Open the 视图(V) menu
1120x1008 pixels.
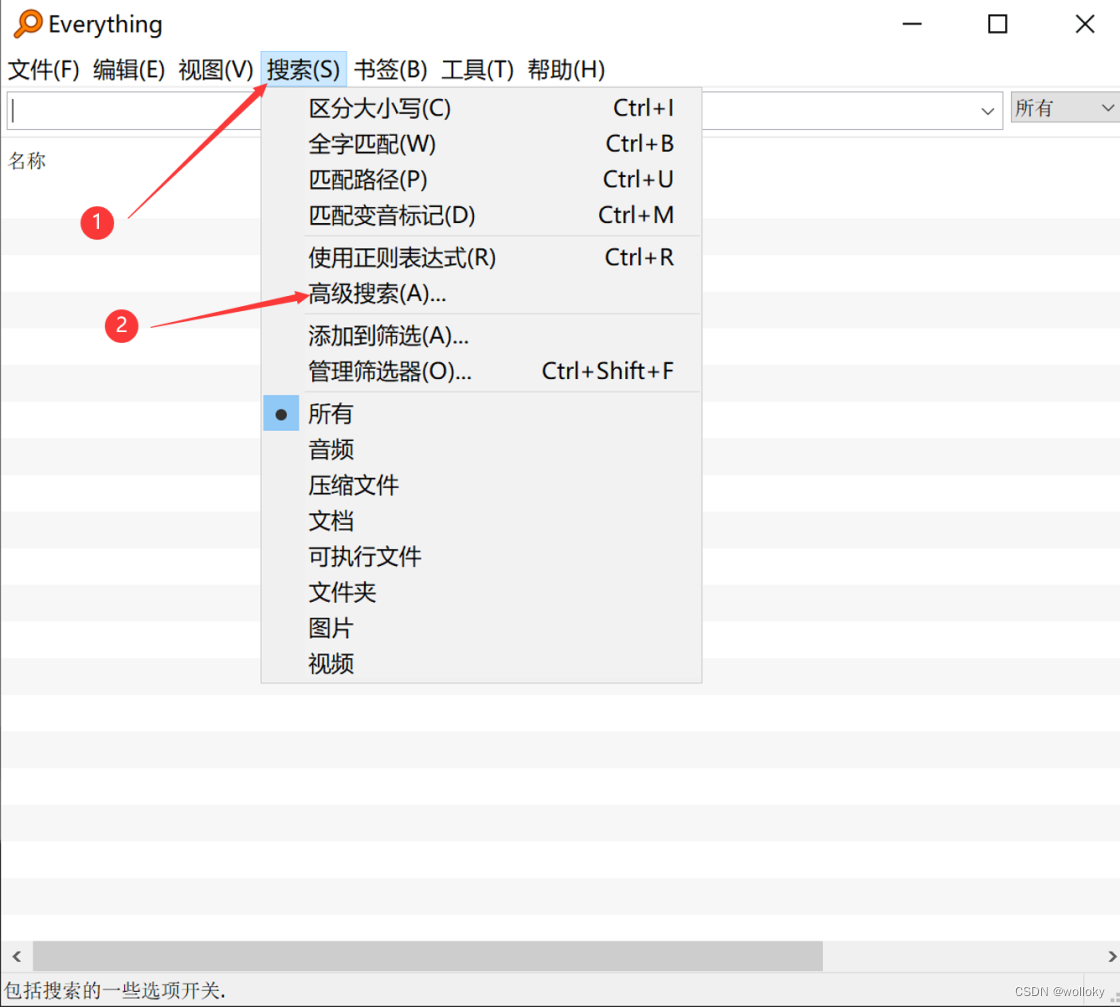tap(216, 69)
